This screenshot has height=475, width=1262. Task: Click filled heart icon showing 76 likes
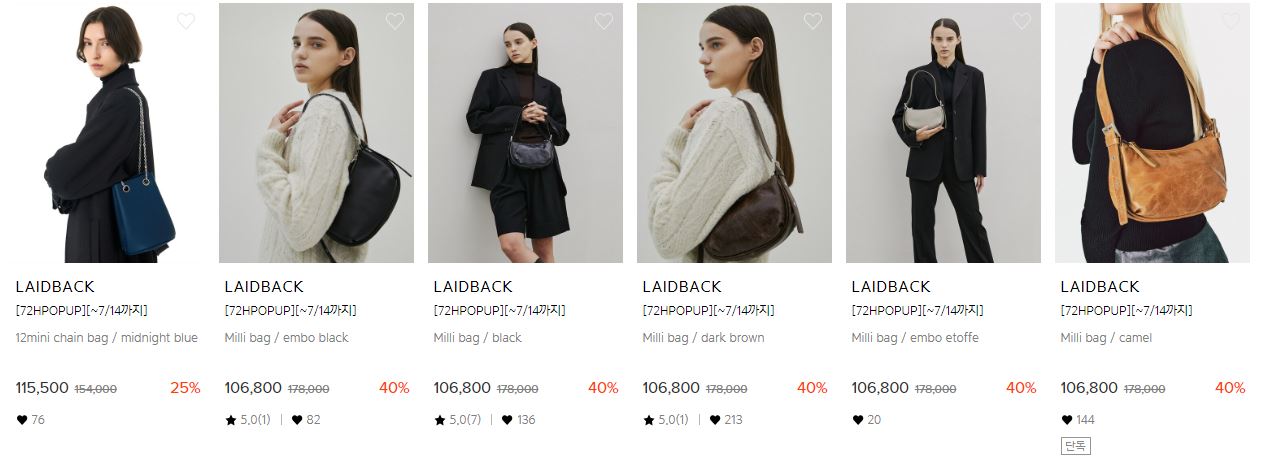[x=22, y=420]
